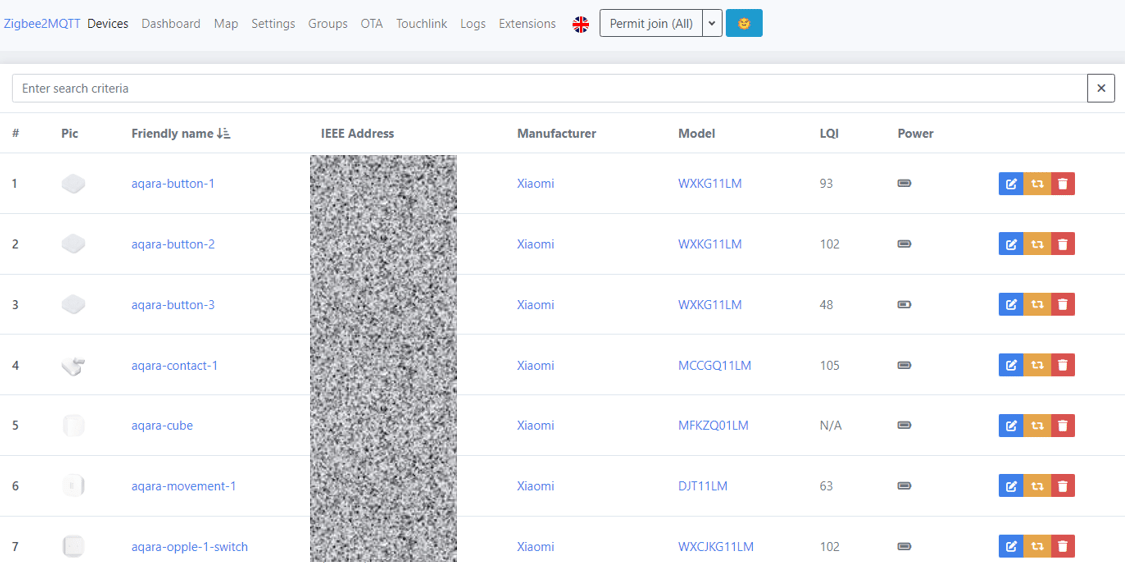
Task: Go to the OTA page
Action: click(372, 24)
